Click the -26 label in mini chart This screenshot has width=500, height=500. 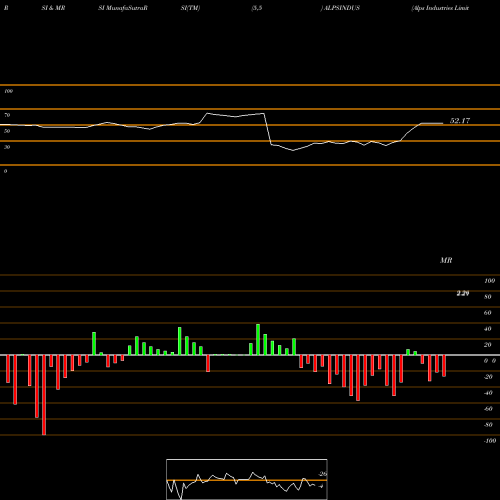[323, 474]
